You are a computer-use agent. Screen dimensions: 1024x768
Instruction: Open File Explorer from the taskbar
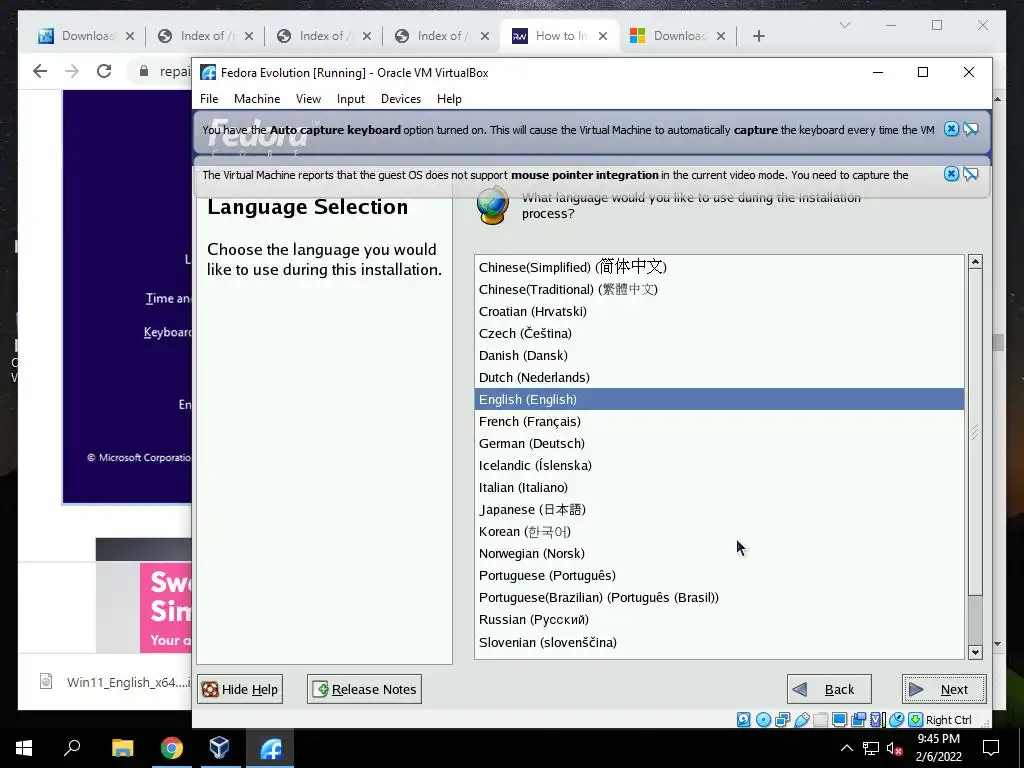[122, 748]
